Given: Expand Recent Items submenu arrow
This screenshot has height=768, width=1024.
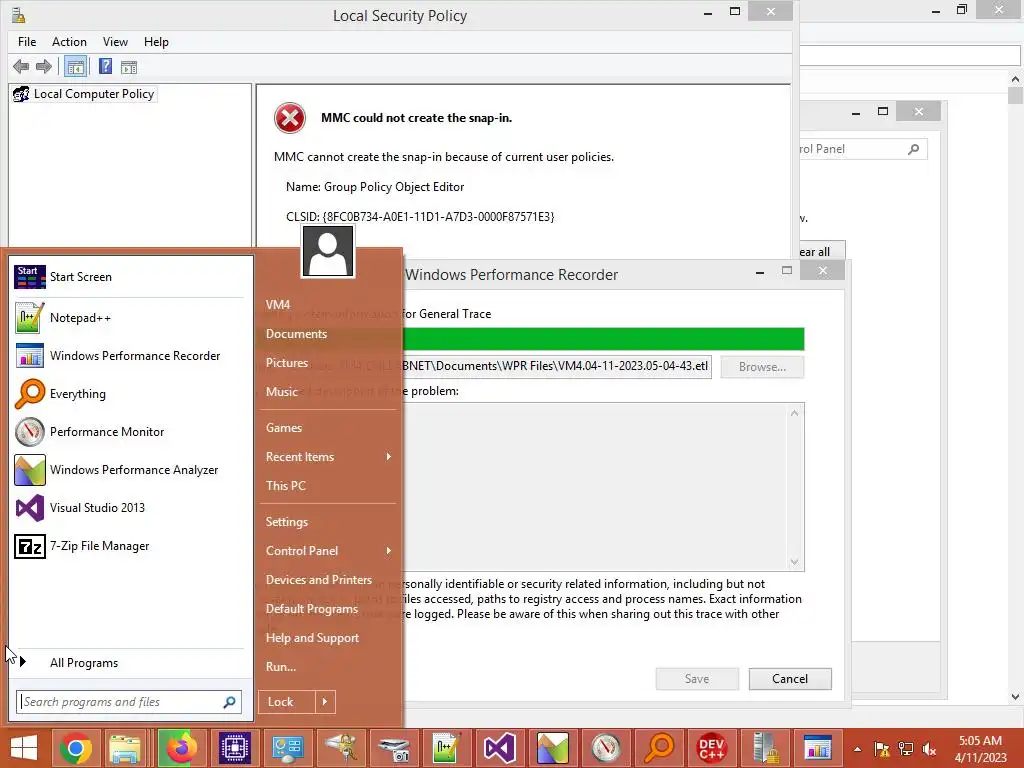Looking at the screenshot, I should (x=389, y=456).
